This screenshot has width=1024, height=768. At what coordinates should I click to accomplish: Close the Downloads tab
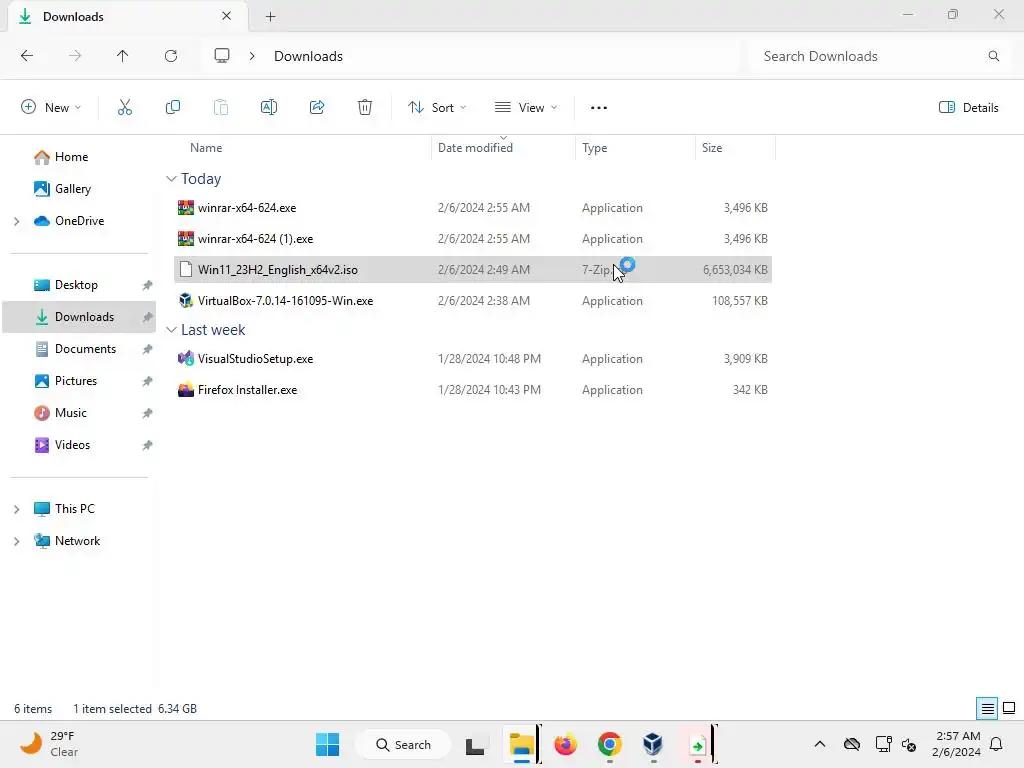[226, 16]
